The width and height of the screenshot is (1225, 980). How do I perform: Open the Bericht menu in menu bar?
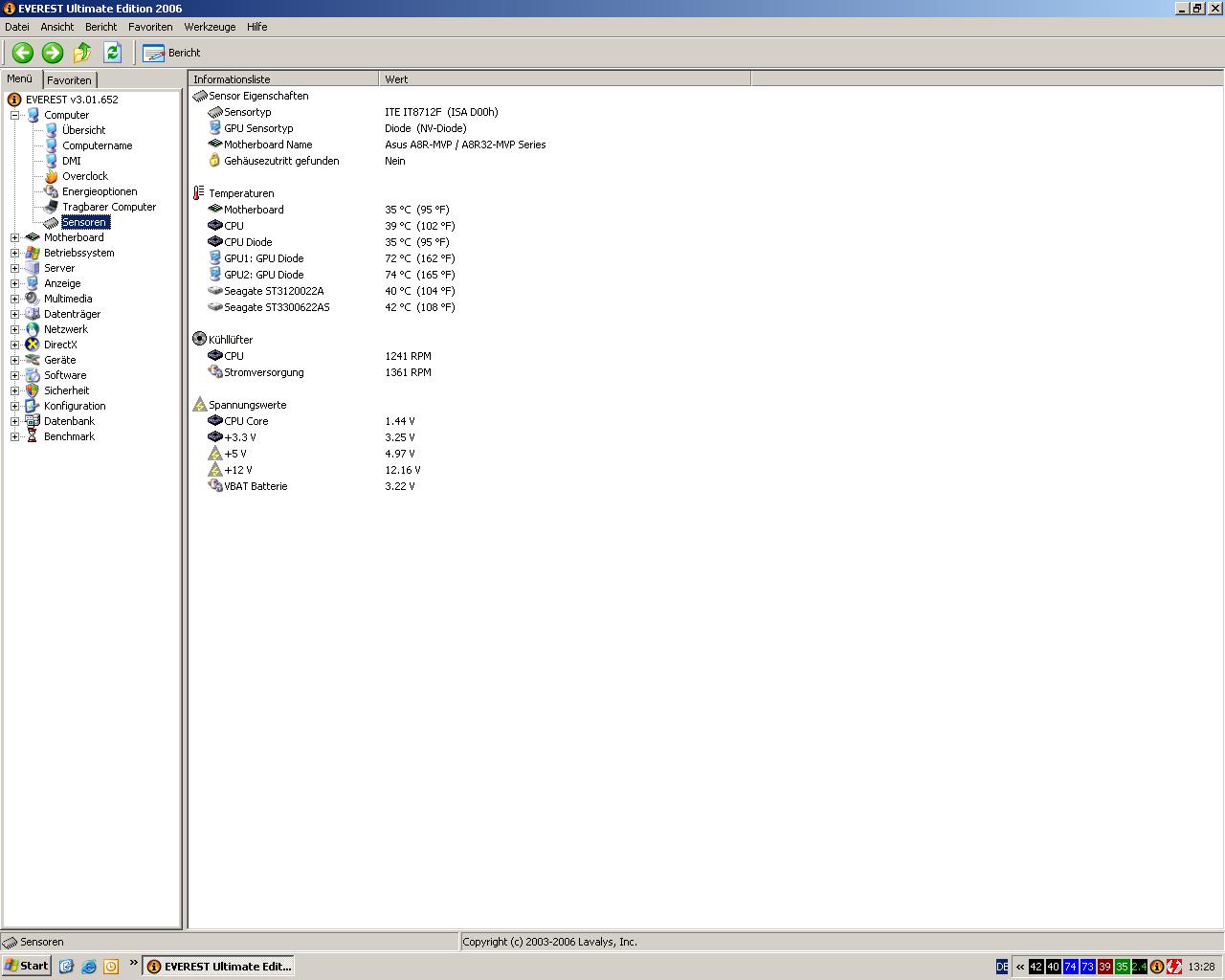pos(100,27)
